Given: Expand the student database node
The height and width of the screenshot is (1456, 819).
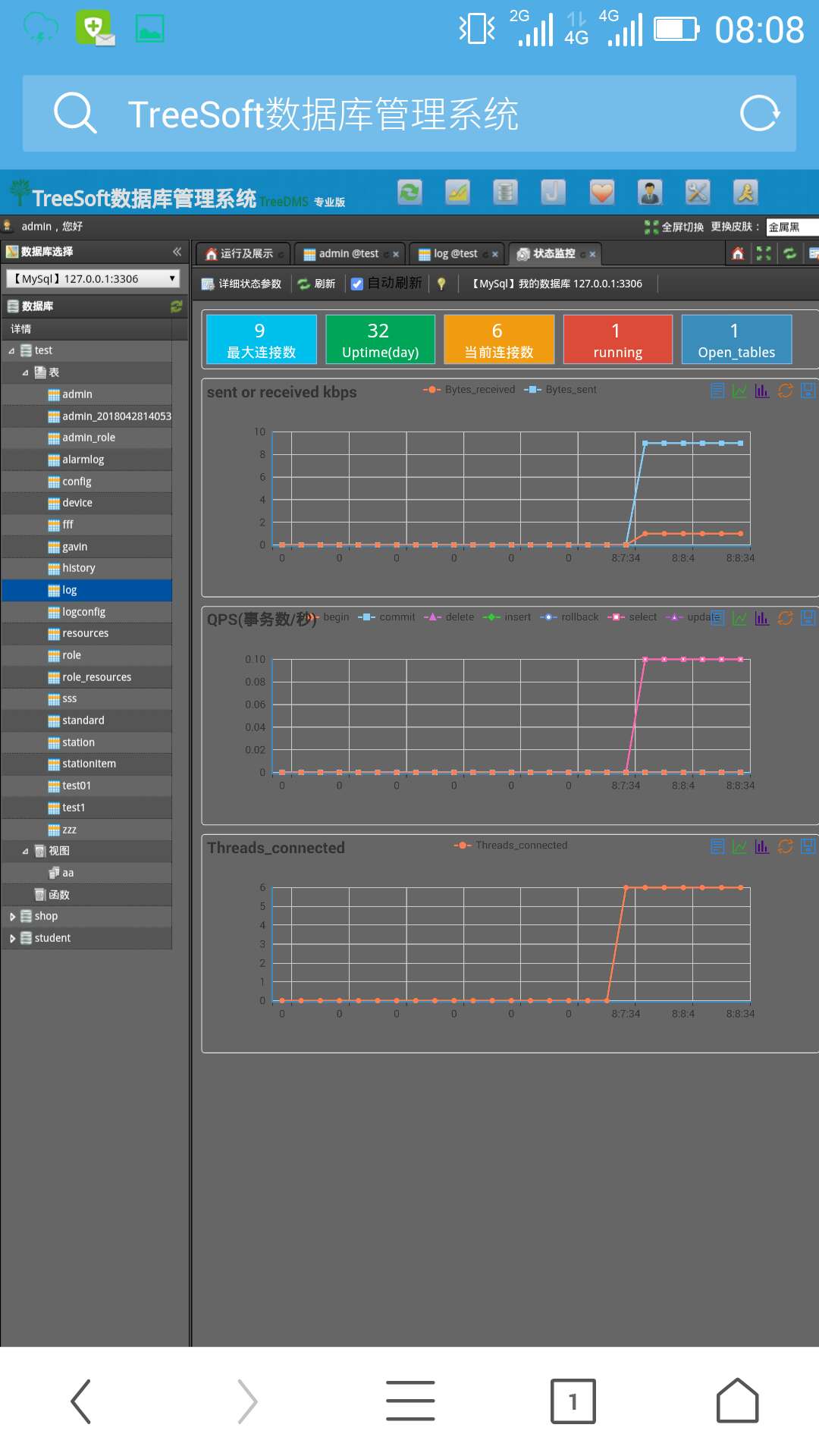Looking at the screenshot, I should 12,939.
